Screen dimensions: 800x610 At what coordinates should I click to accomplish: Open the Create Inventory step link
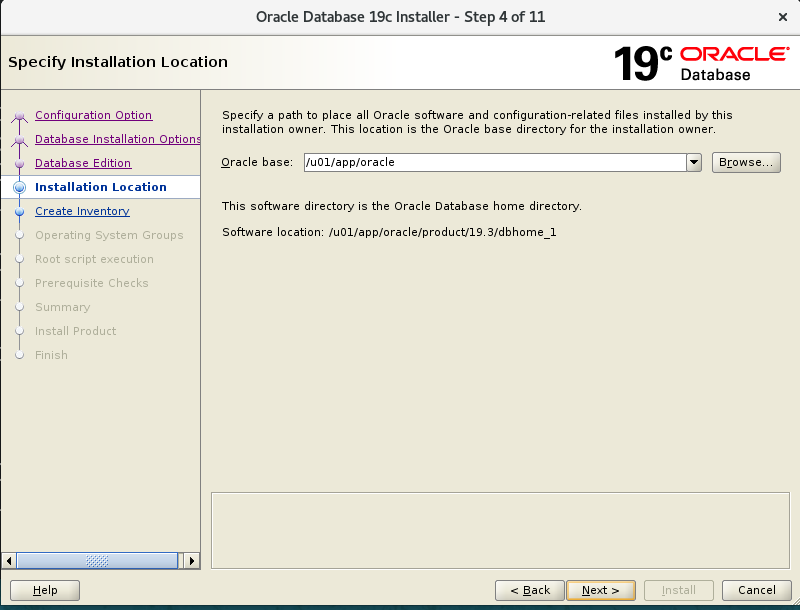coord(82,211)
